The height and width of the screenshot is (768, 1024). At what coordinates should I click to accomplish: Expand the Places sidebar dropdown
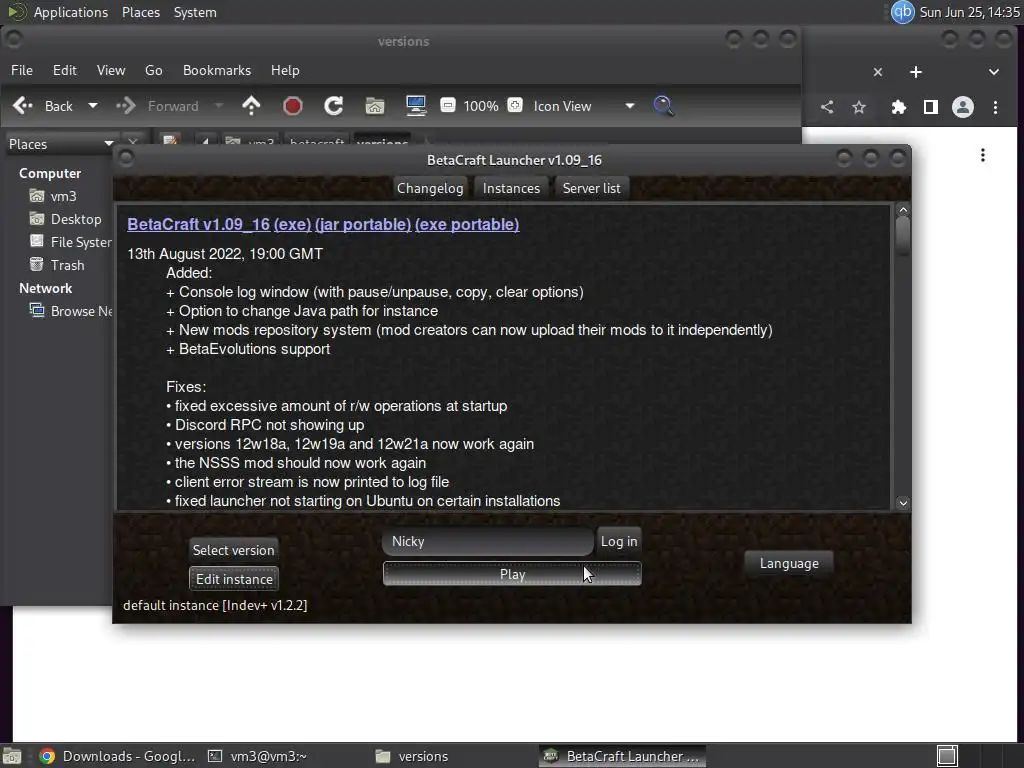coord(108,144)
